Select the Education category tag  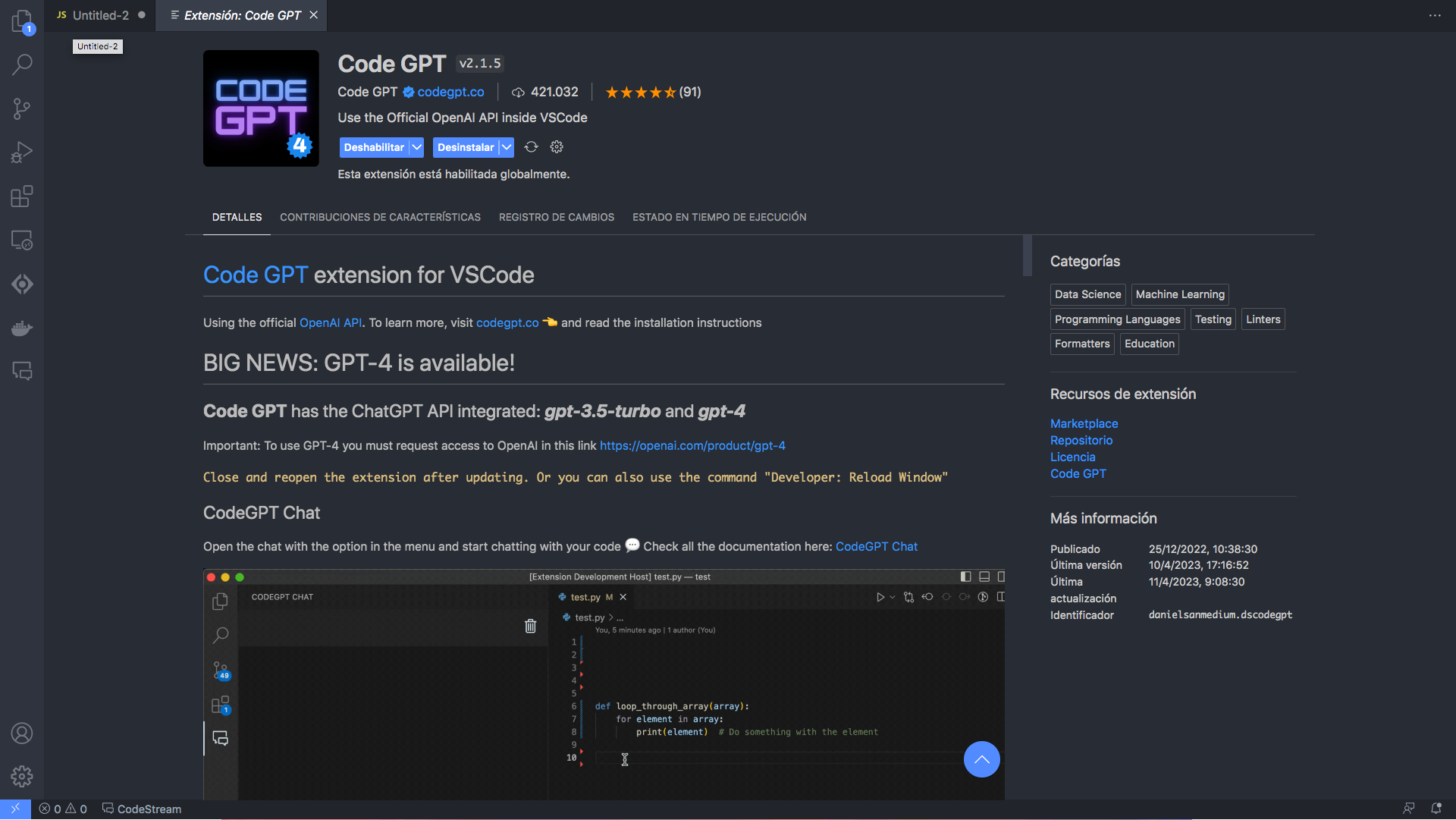coord(1149,344)
